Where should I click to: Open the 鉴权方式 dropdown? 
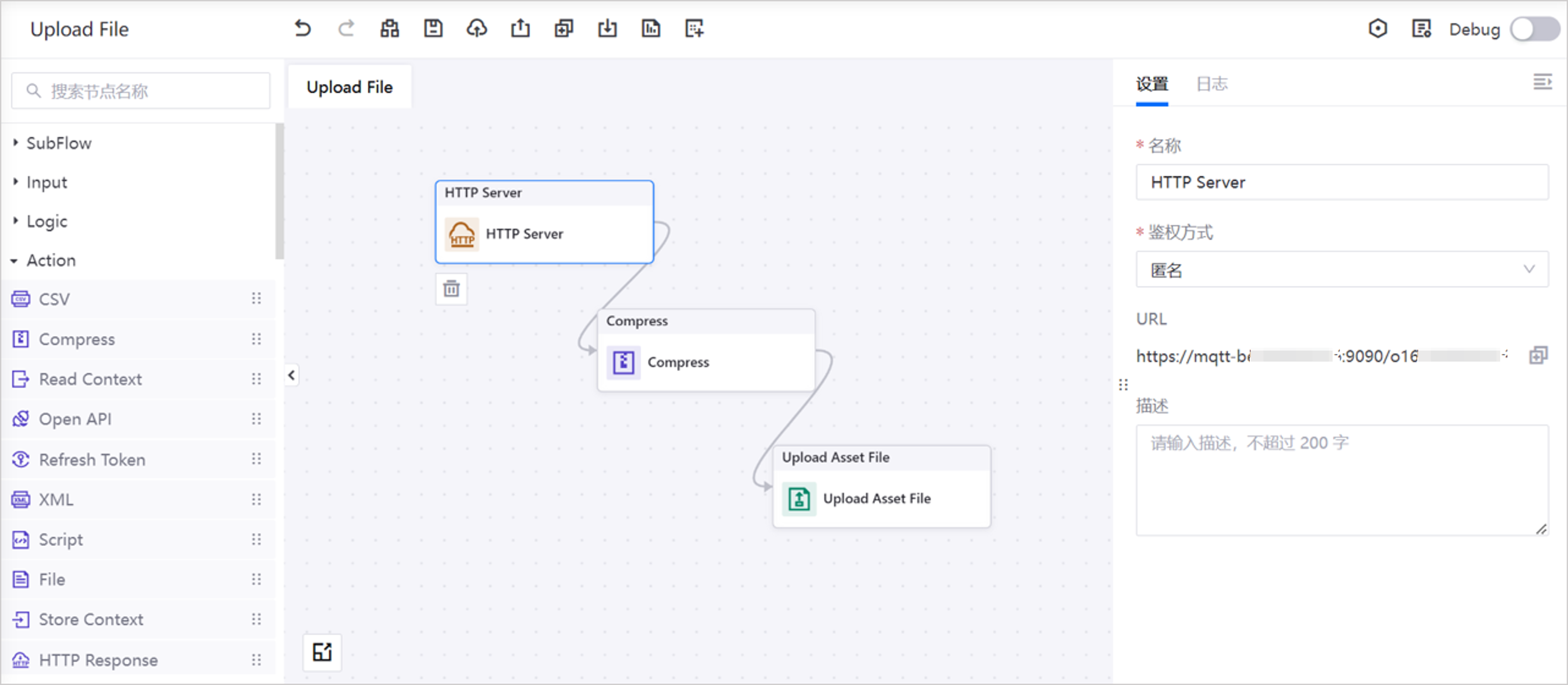tap(1342, 270)
